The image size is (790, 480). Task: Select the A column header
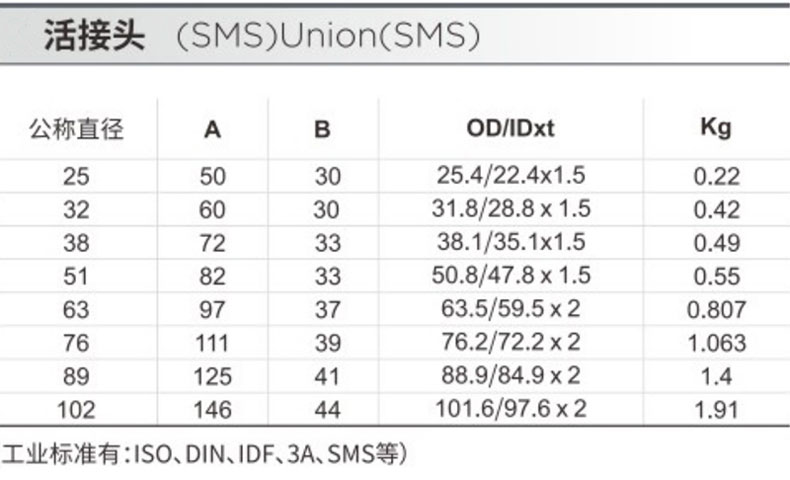tap(213, 128)
